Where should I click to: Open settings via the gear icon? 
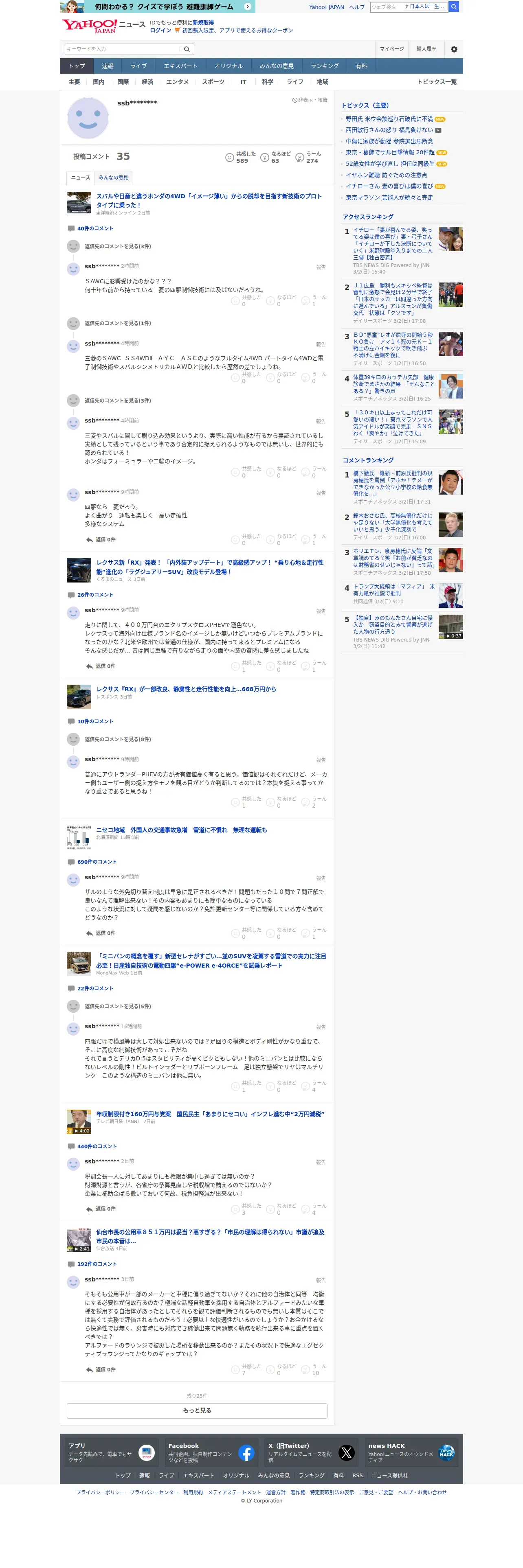454,49
